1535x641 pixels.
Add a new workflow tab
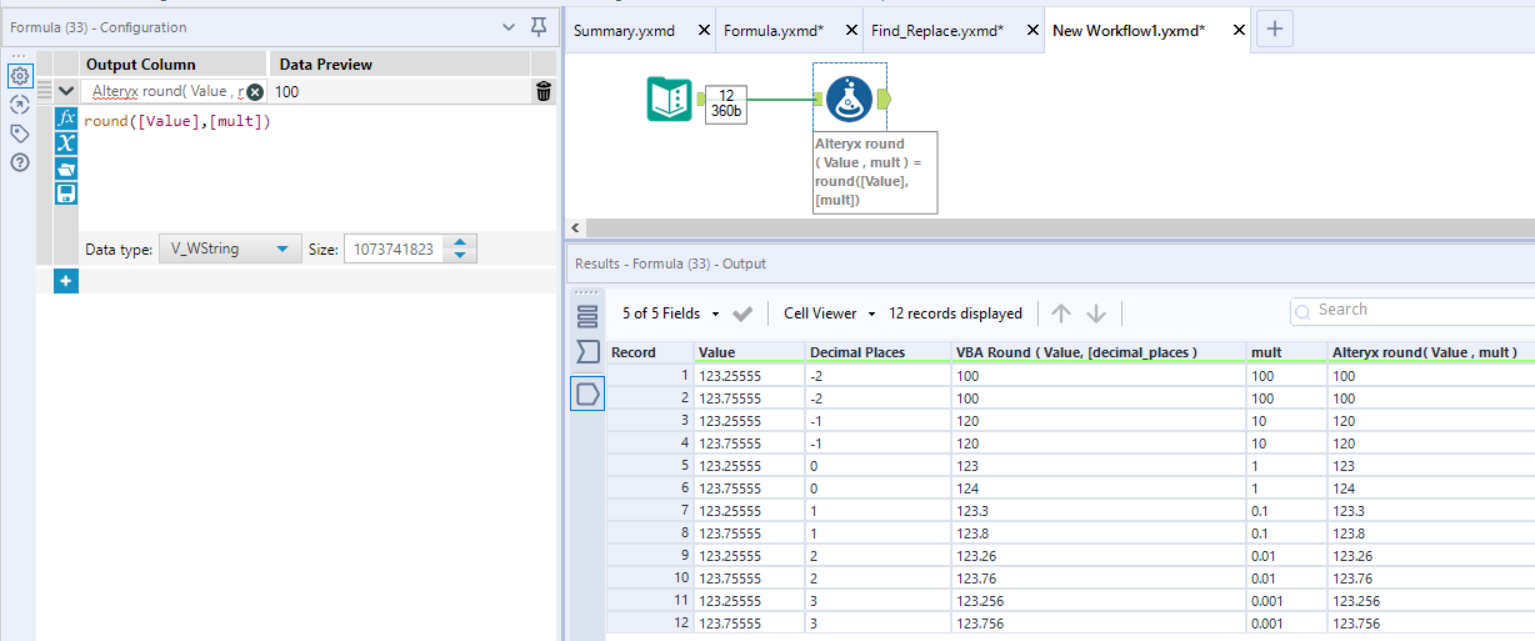click(1274, 30)
